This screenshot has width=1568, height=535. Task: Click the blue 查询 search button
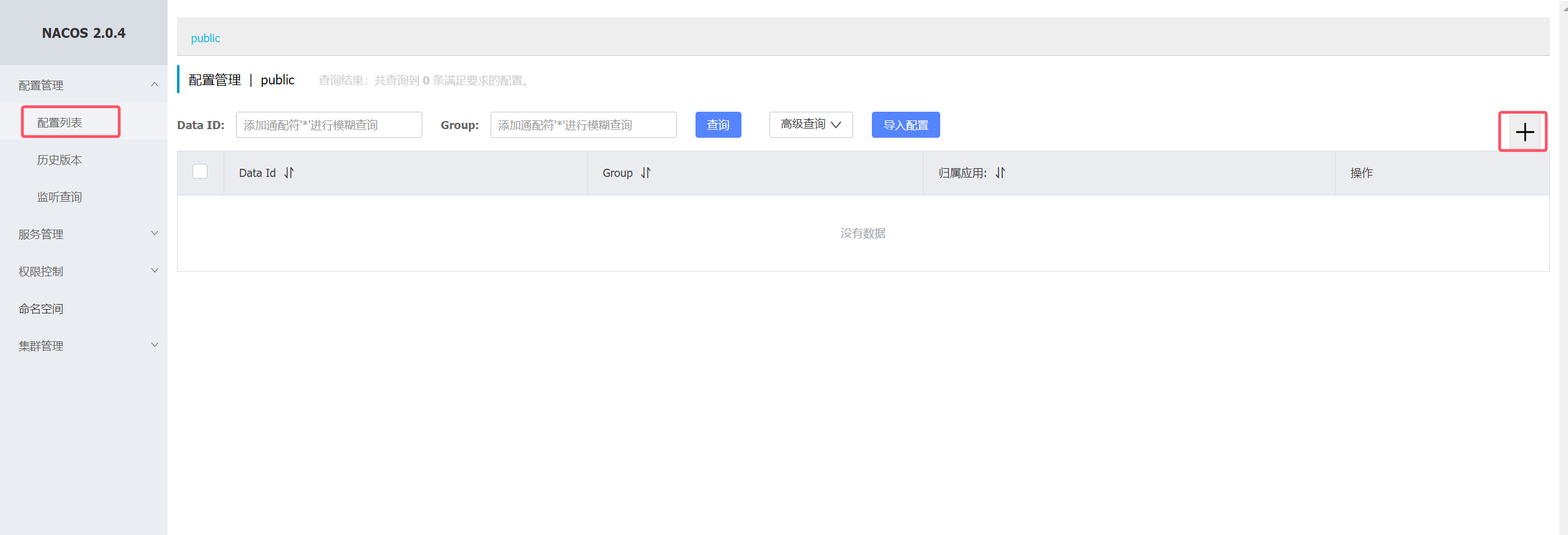[x=718, y=125]
